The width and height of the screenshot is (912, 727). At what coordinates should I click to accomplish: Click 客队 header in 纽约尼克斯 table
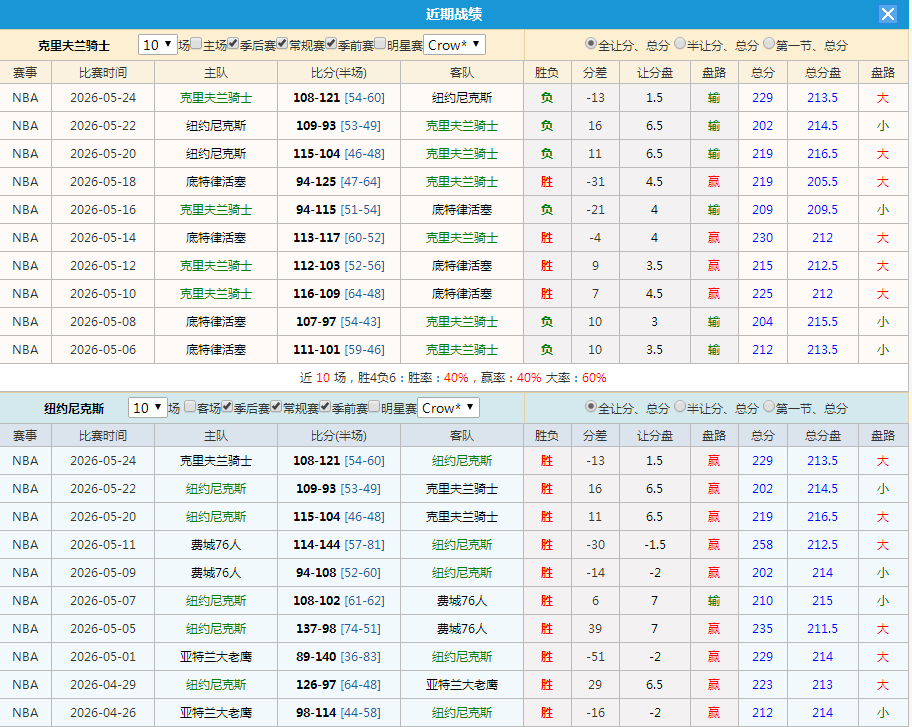coord(462,436)
